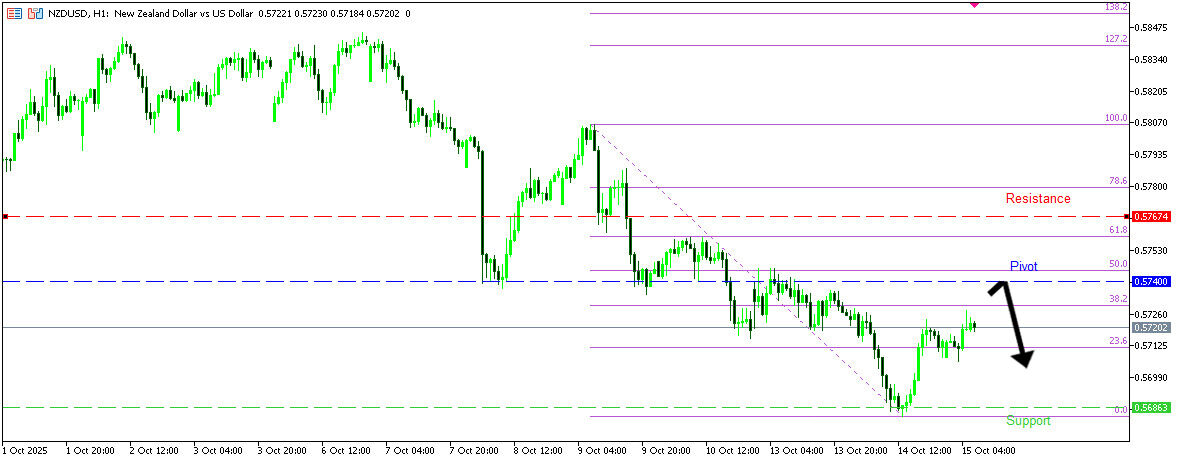Click the pink arrow marker at chart top
Viewport: 1182px width, 462px height.
click(975, 5)
